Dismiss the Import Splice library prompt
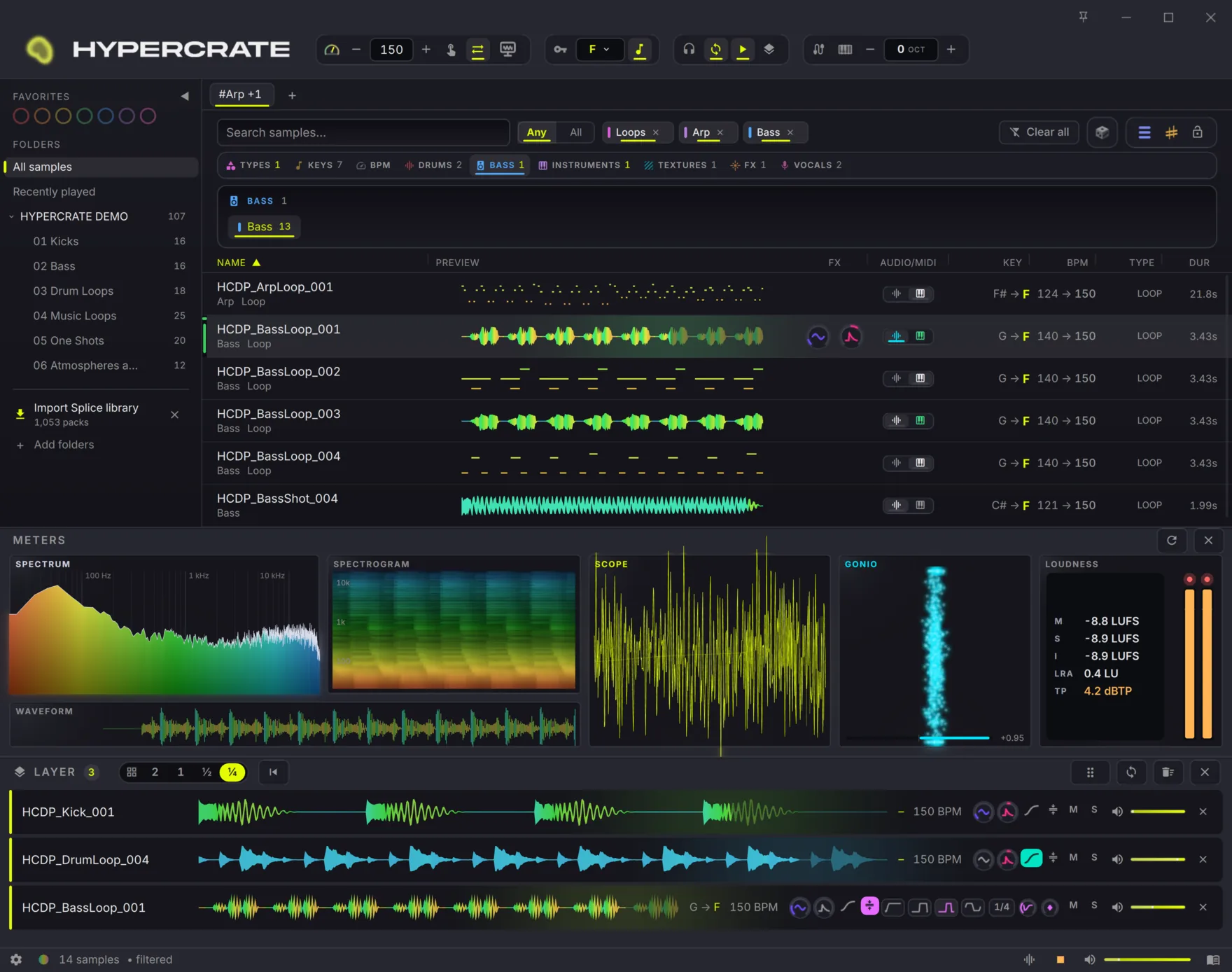This screenshot has height=972, width=1232. tap(174, 415)
